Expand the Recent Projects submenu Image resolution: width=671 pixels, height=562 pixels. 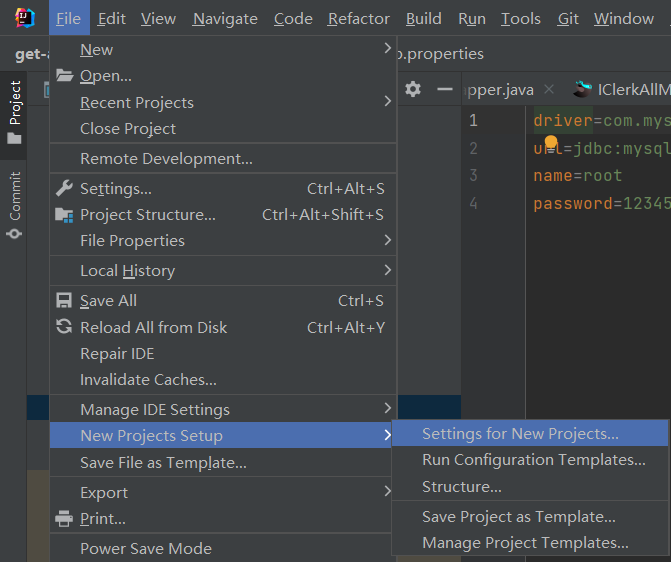(x=222, y=102)
